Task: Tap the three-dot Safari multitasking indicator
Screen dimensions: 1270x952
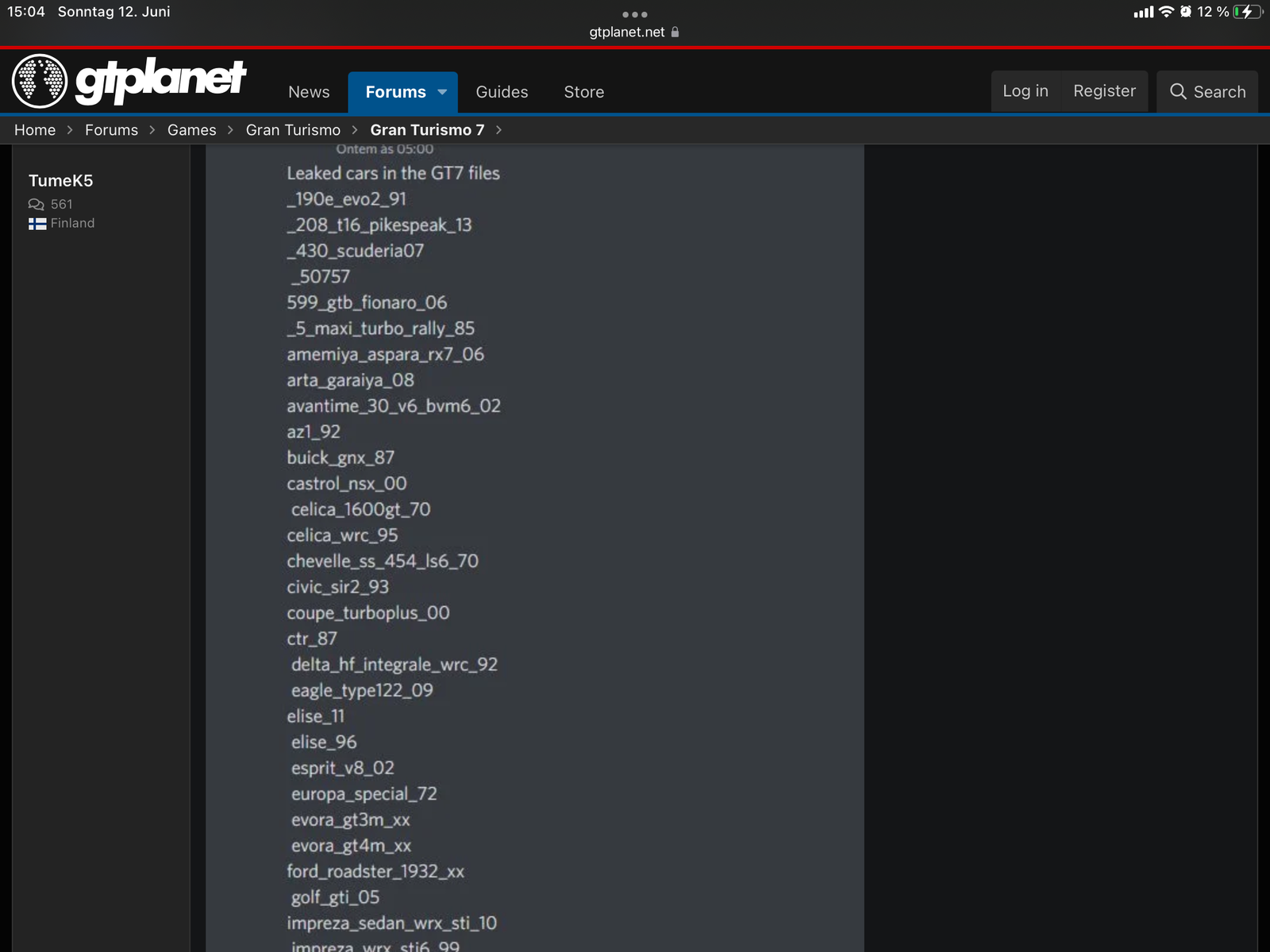Action: point(635,14)
